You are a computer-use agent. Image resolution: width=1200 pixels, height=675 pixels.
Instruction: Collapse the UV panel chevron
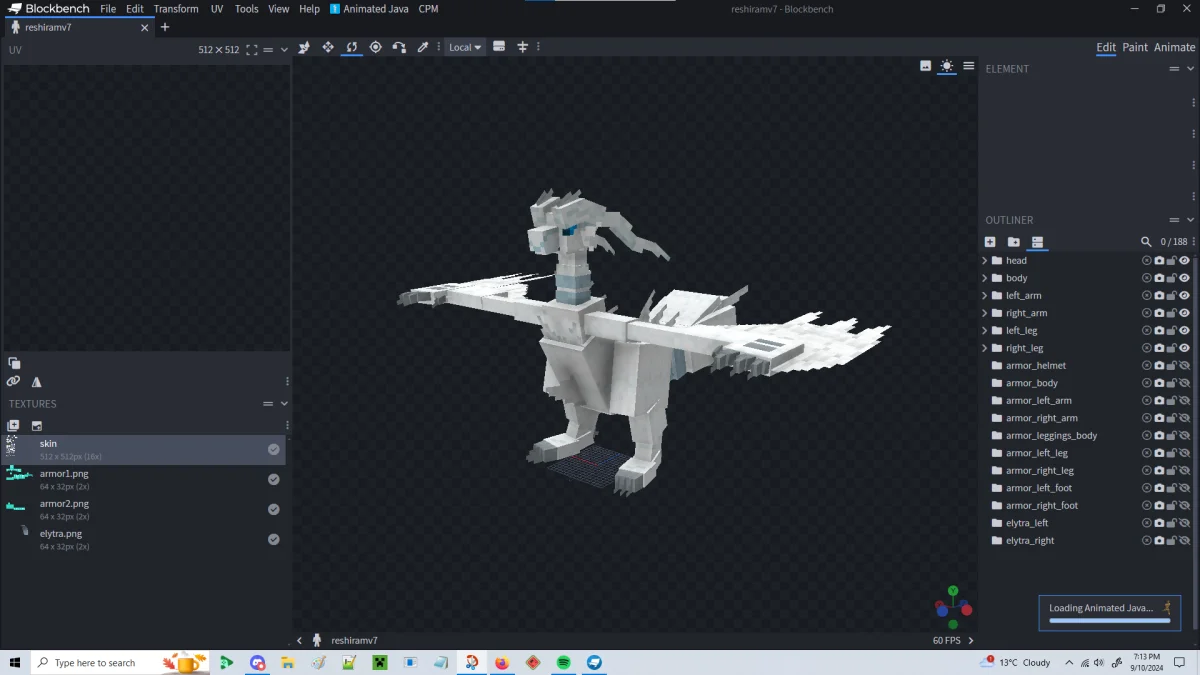(284, 49)
